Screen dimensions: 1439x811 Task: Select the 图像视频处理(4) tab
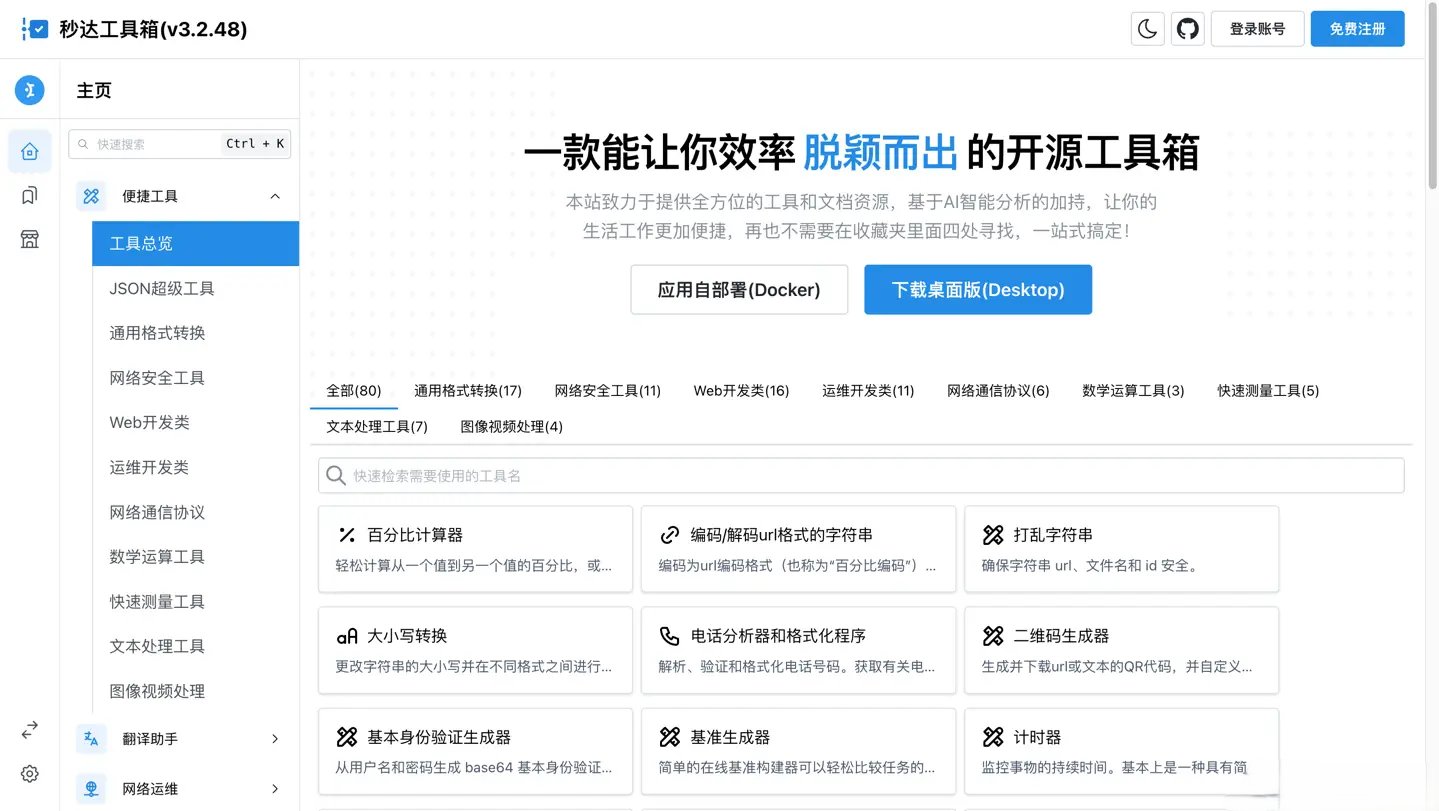coord(511,425)
